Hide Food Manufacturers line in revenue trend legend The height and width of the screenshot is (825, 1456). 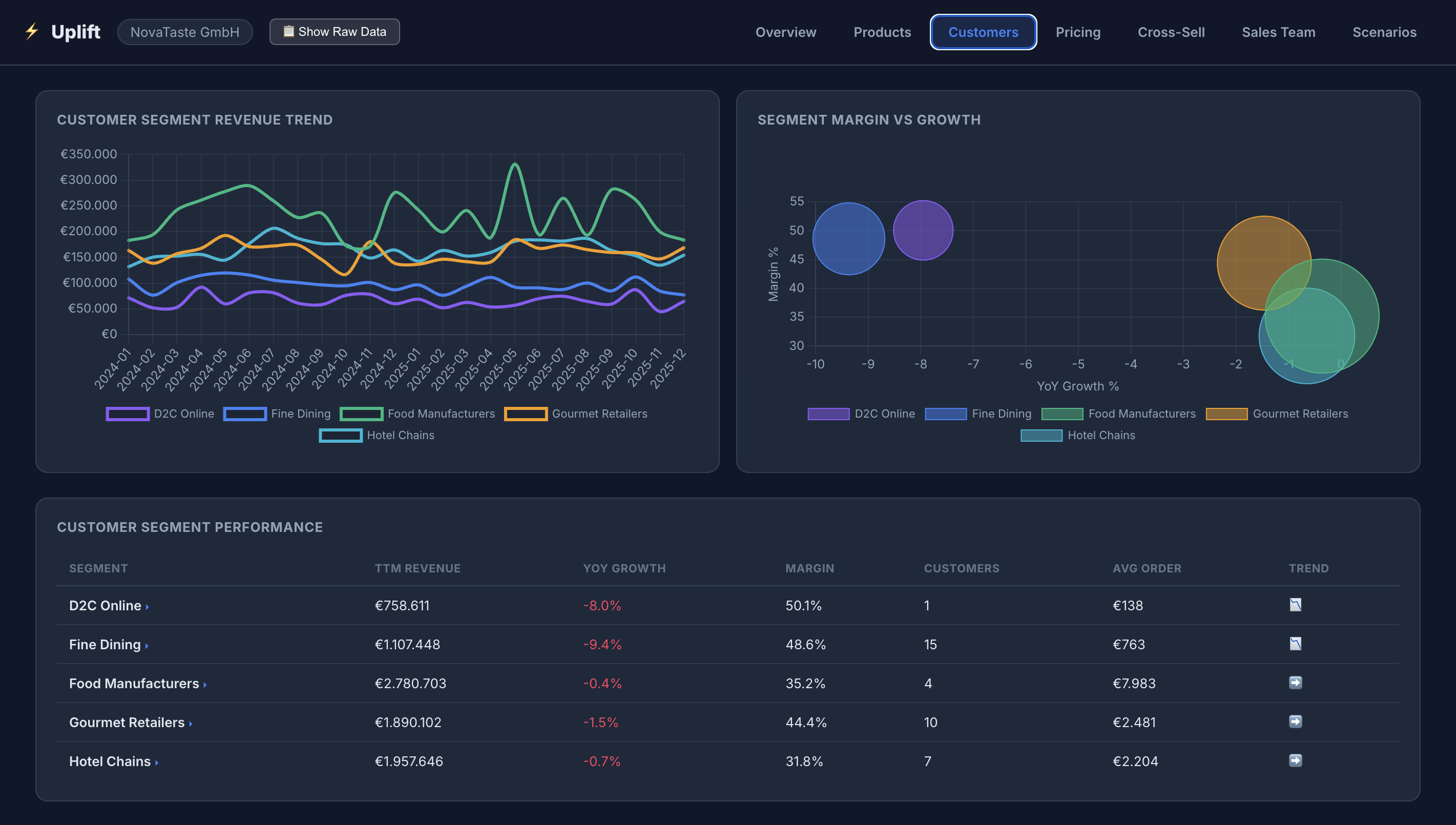418,414
